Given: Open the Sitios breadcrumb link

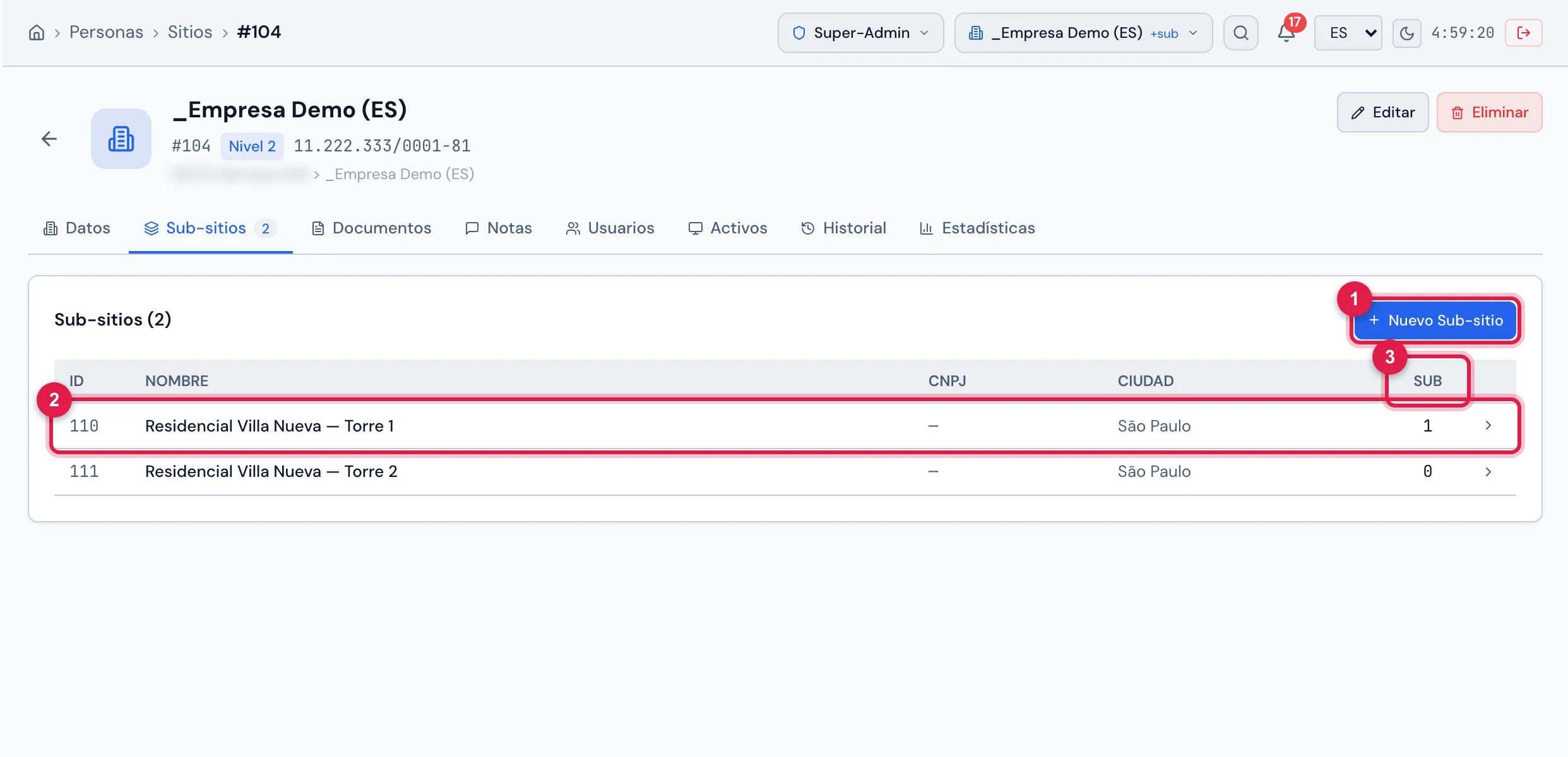Looking at the screenshot, I should 190,32.
